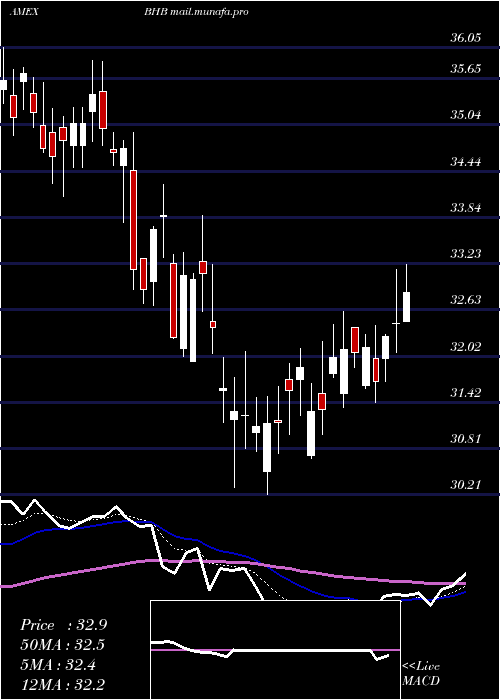Click the 34.44 price axis label

tap(466, 162)
